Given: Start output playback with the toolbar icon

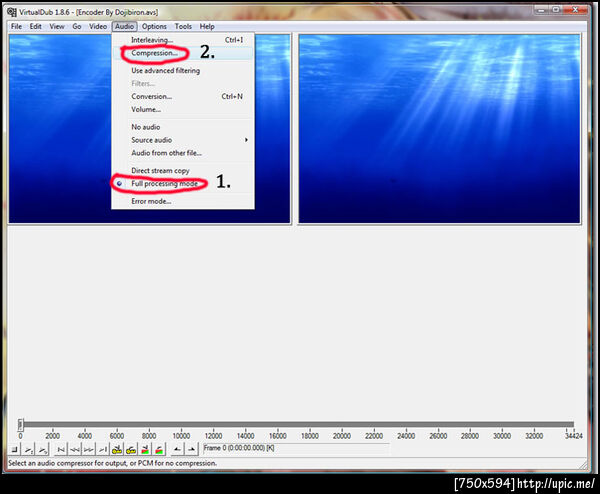Looking at the screenshot, I should click(x=42, y=449).
